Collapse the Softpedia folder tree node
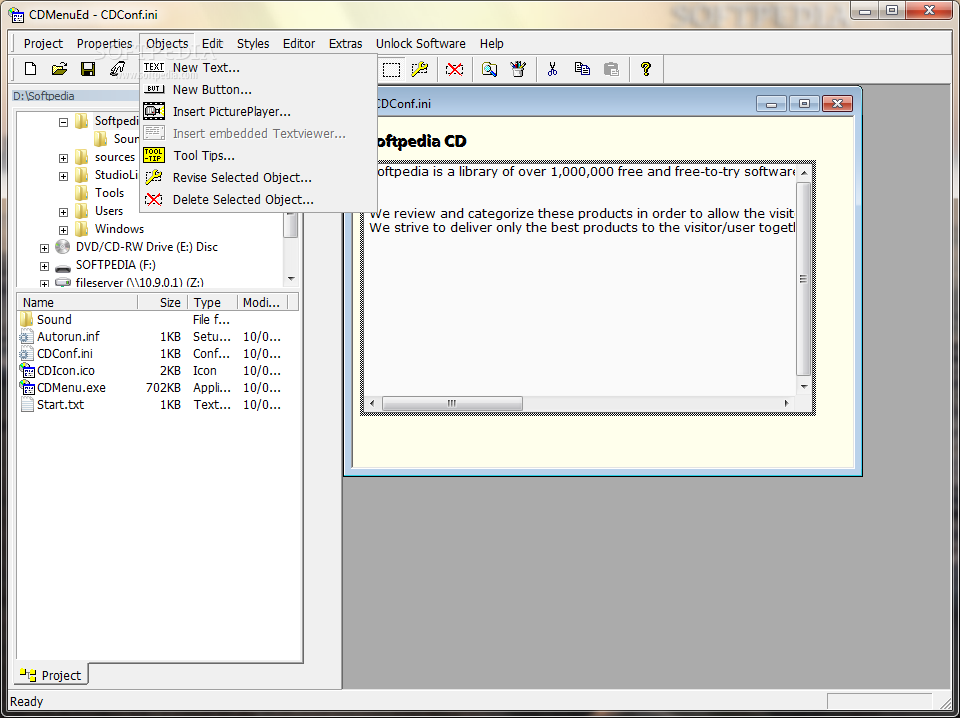This screenshot has height=718, width=960. (x=63, y=122)
